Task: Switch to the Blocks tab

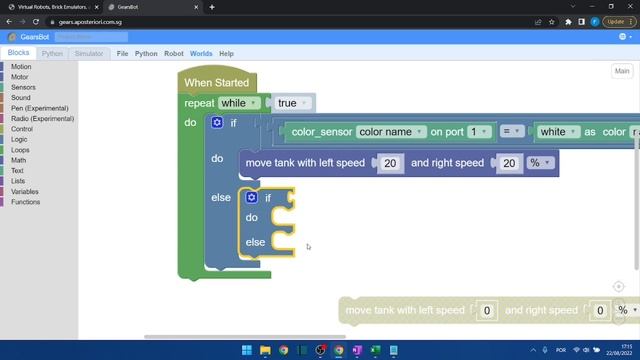Action: [18, 53]
